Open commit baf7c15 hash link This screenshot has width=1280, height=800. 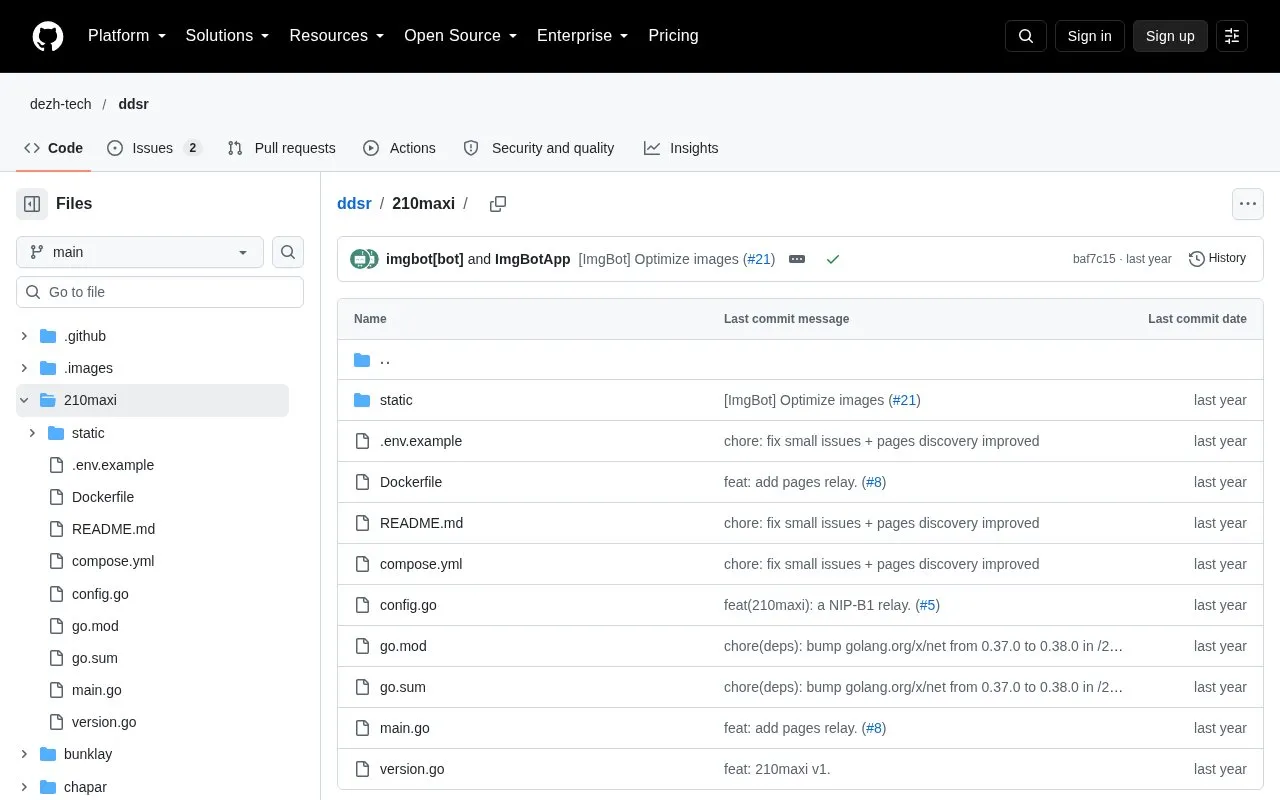[1094, 259]
